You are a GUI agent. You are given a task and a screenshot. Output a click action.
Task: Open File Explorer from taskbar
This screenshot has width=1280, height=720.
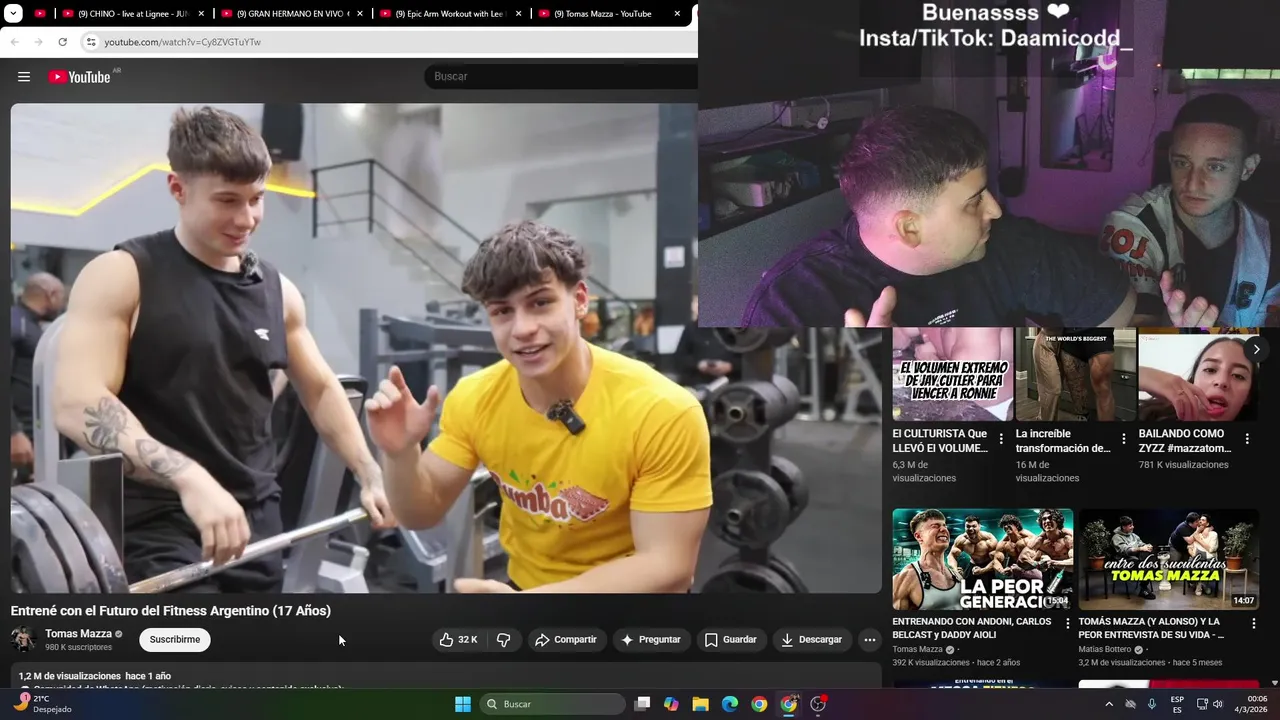click(700, 704)
